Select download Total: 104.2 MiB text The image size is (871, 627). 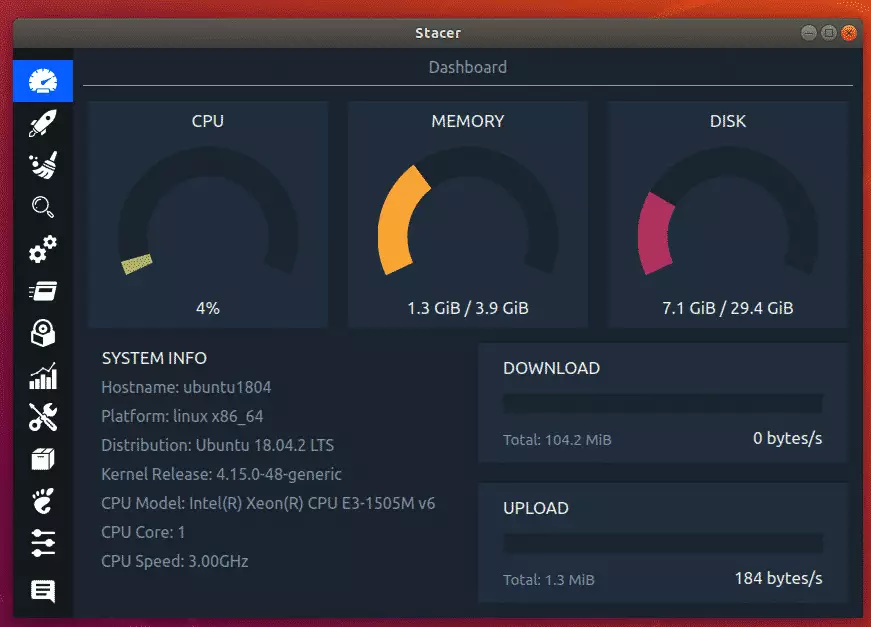coord(557,440)
